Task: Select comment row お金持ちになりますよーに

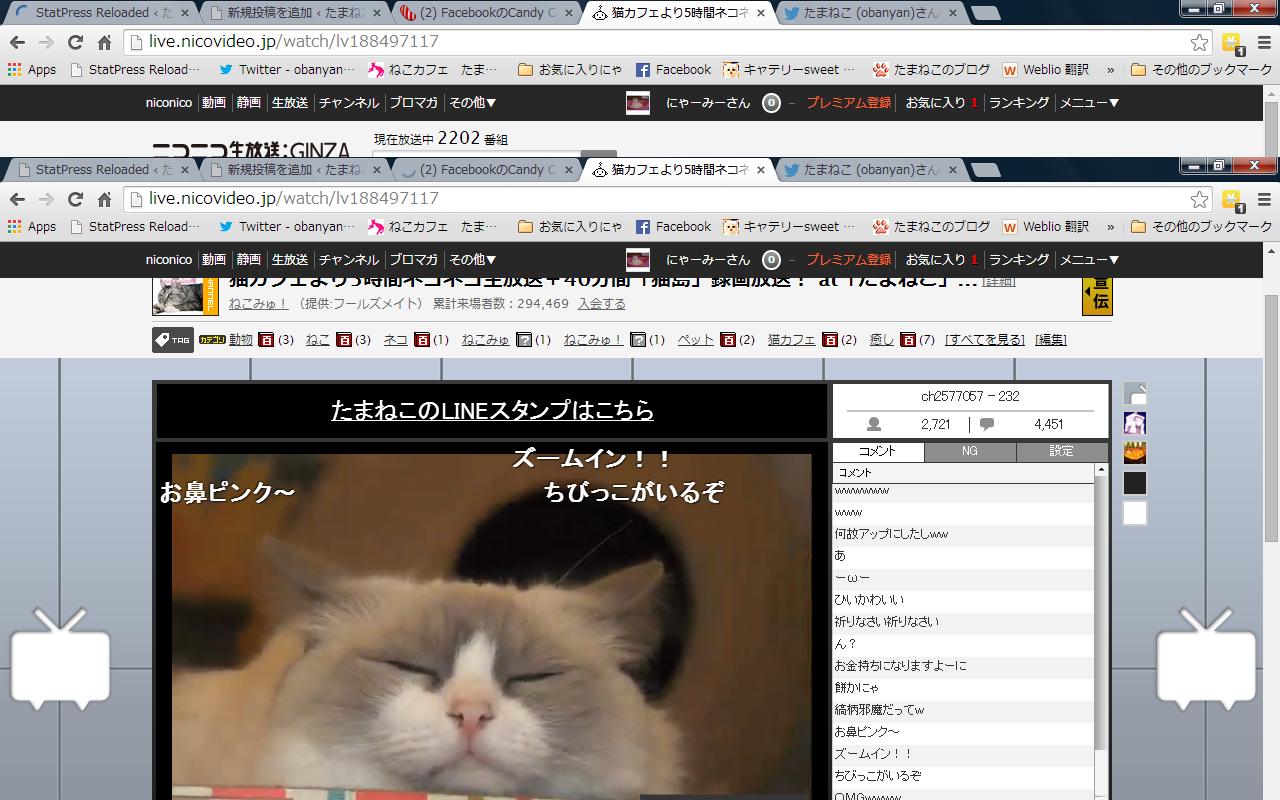Action: [964, 666]
